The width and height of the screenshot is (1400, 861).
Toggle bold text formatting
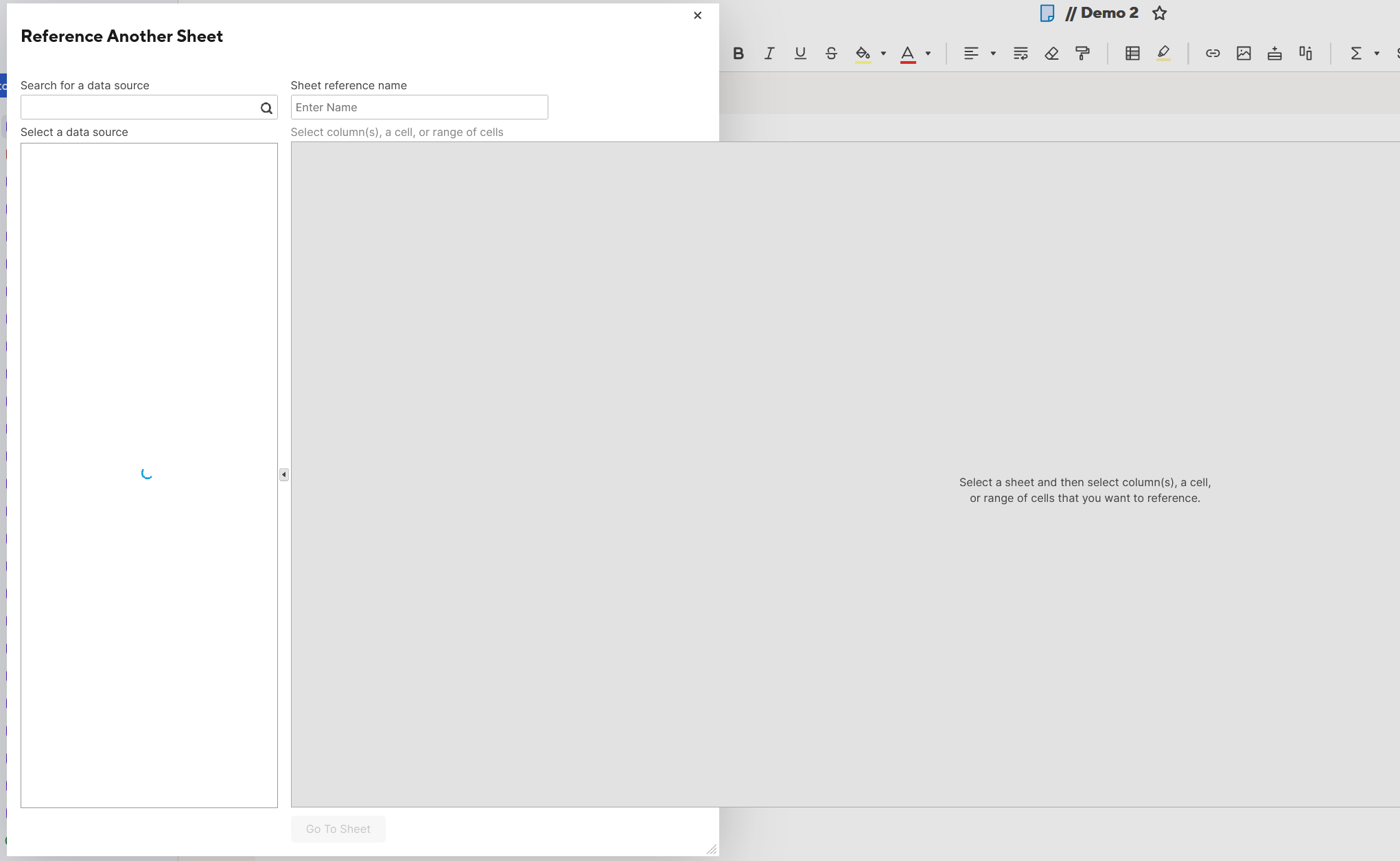[x=738, y=54]
